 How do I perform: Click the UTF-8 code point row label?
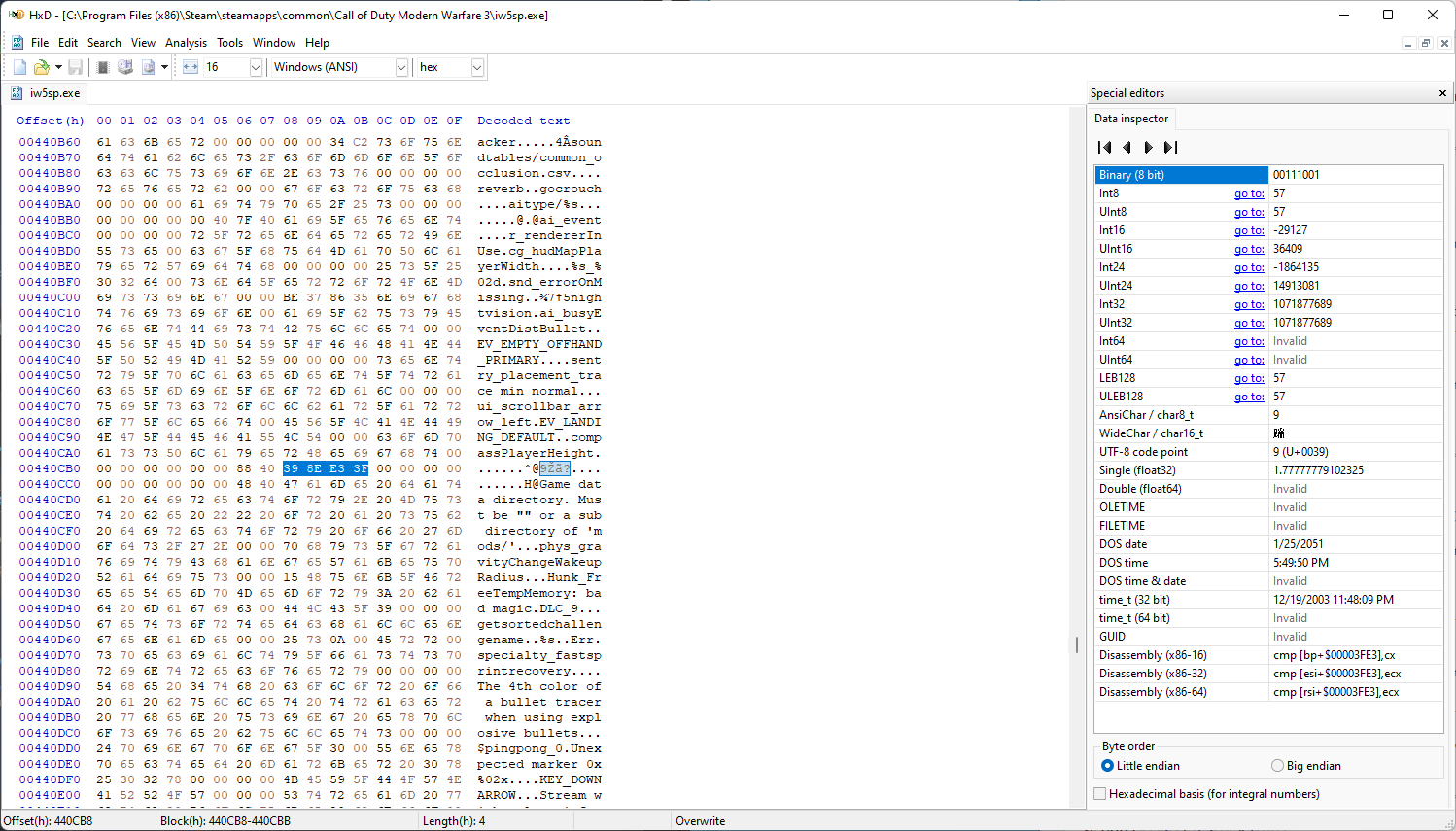coord(1143,452)
